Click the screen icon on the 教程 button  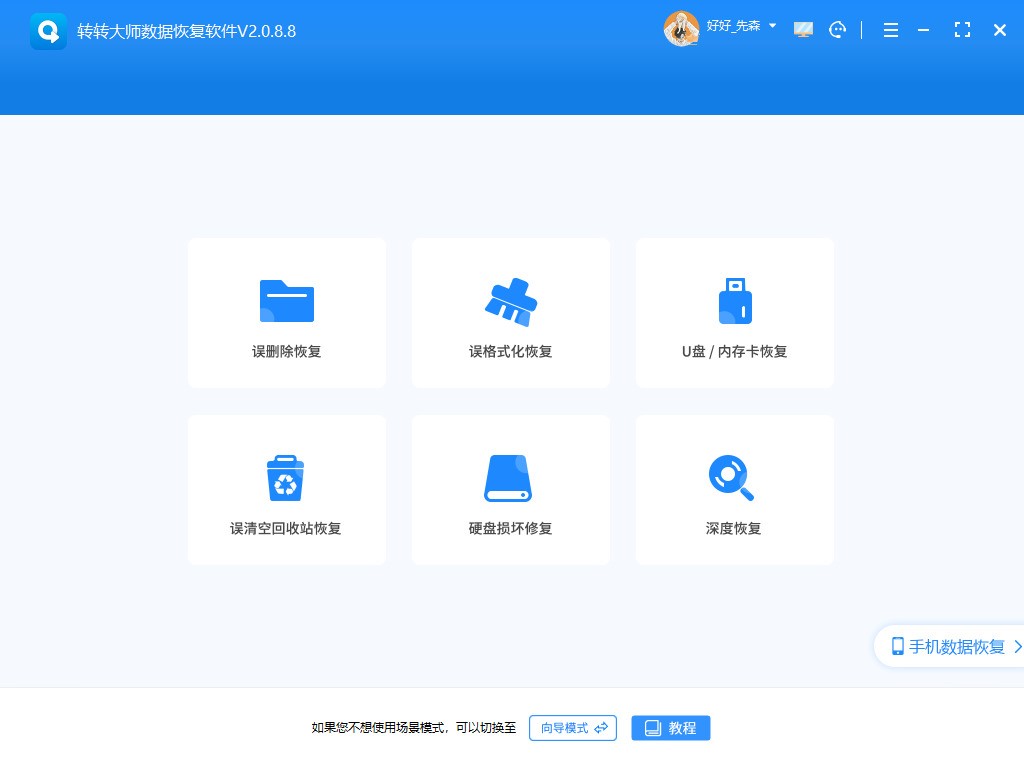pyautogui.click(x=653, y=728)
